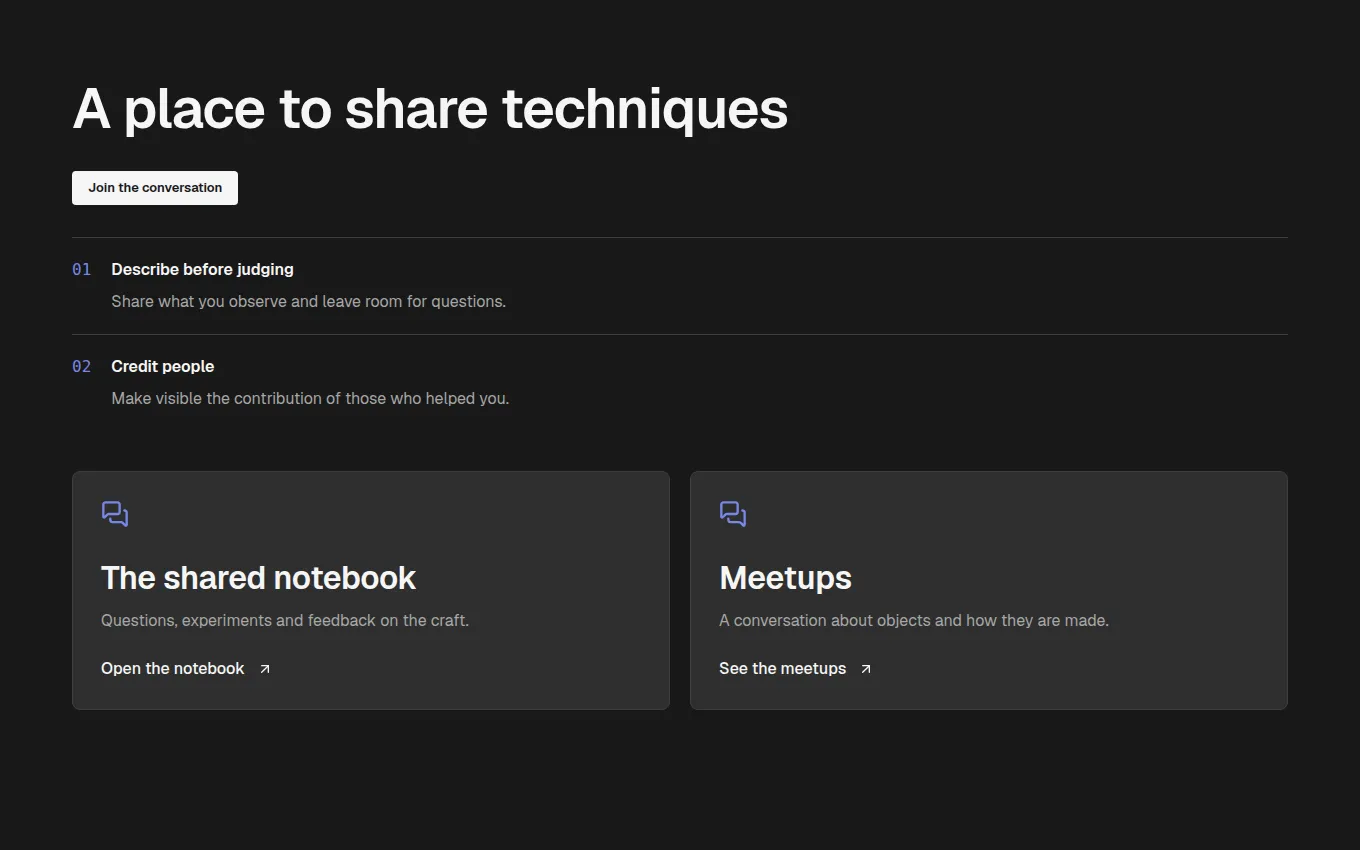Click arrow icon beside Open the notebook

point(265,669)
